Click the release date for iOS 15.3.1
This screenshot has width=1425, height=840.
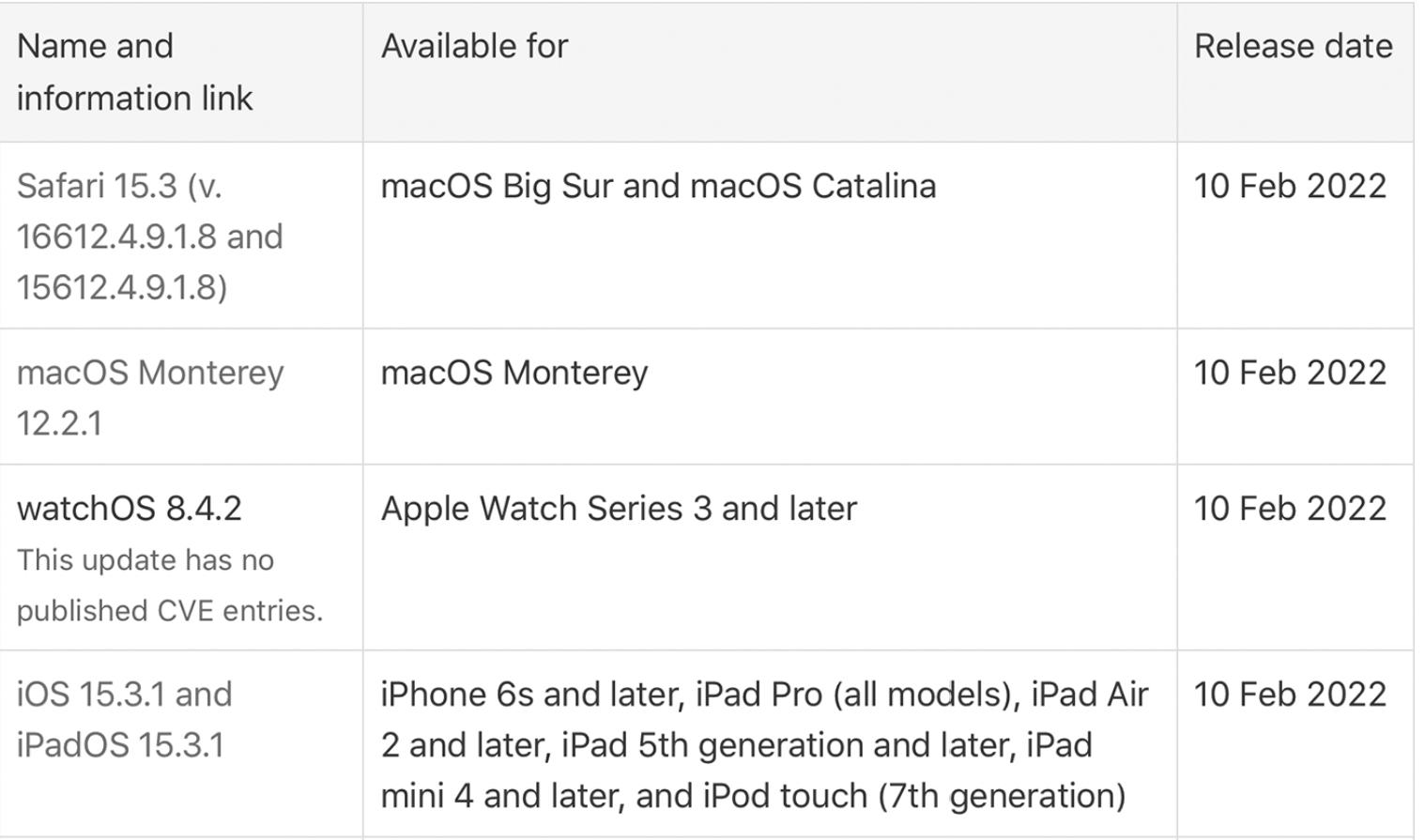pyautogui.click(x=1290, y=695)
